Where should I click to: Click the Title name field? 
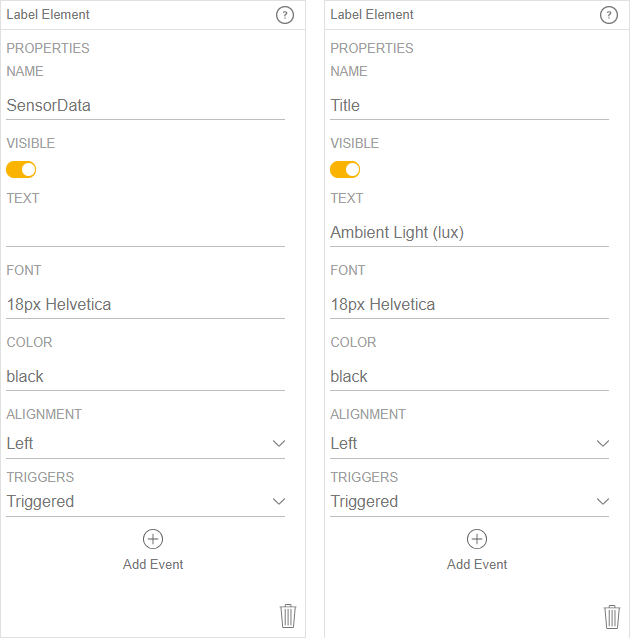pyautogui.click(x=469, y=105)
